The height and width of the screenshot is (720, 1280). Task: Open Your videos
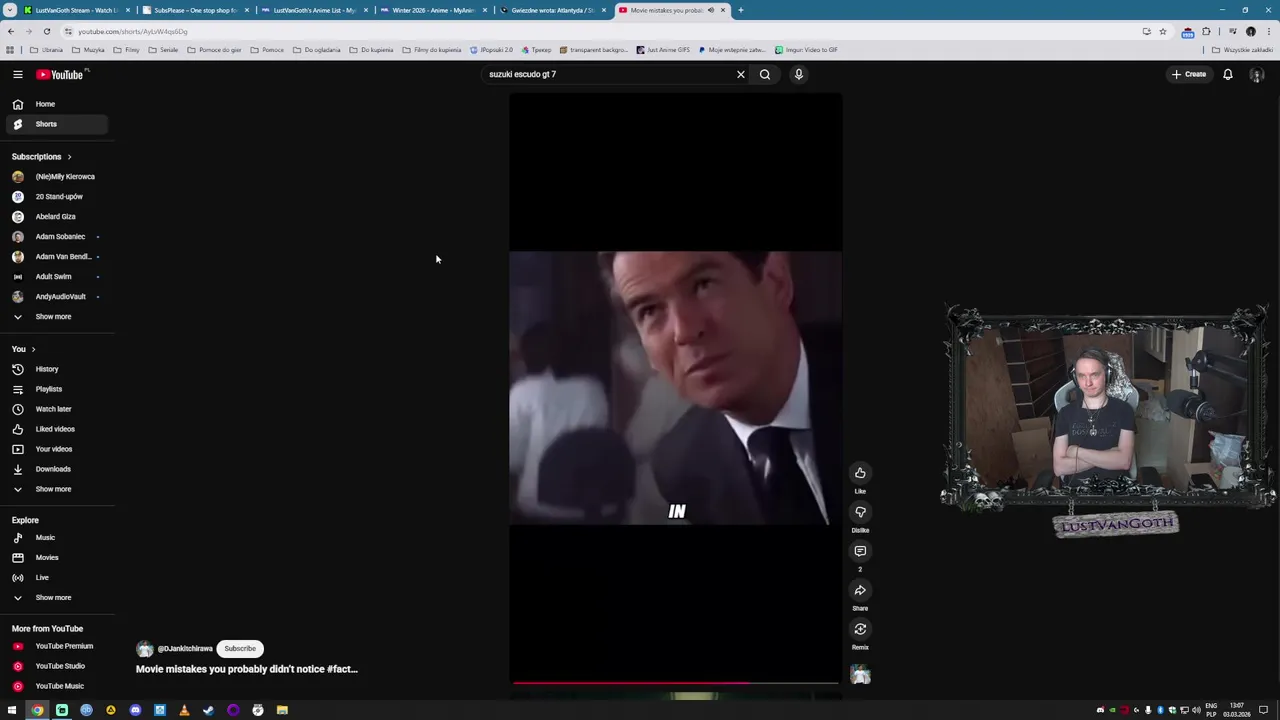click(58, 449)
